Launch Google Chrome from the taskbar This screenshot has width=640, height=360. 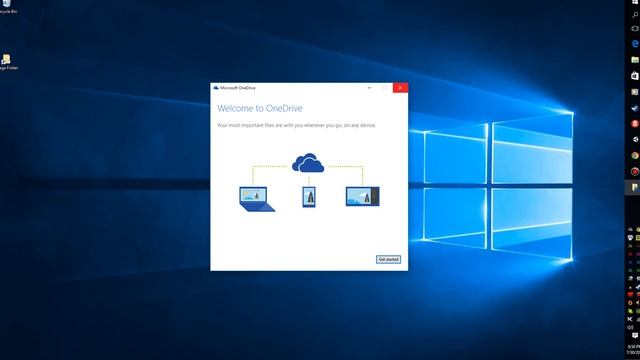point(635,156)
